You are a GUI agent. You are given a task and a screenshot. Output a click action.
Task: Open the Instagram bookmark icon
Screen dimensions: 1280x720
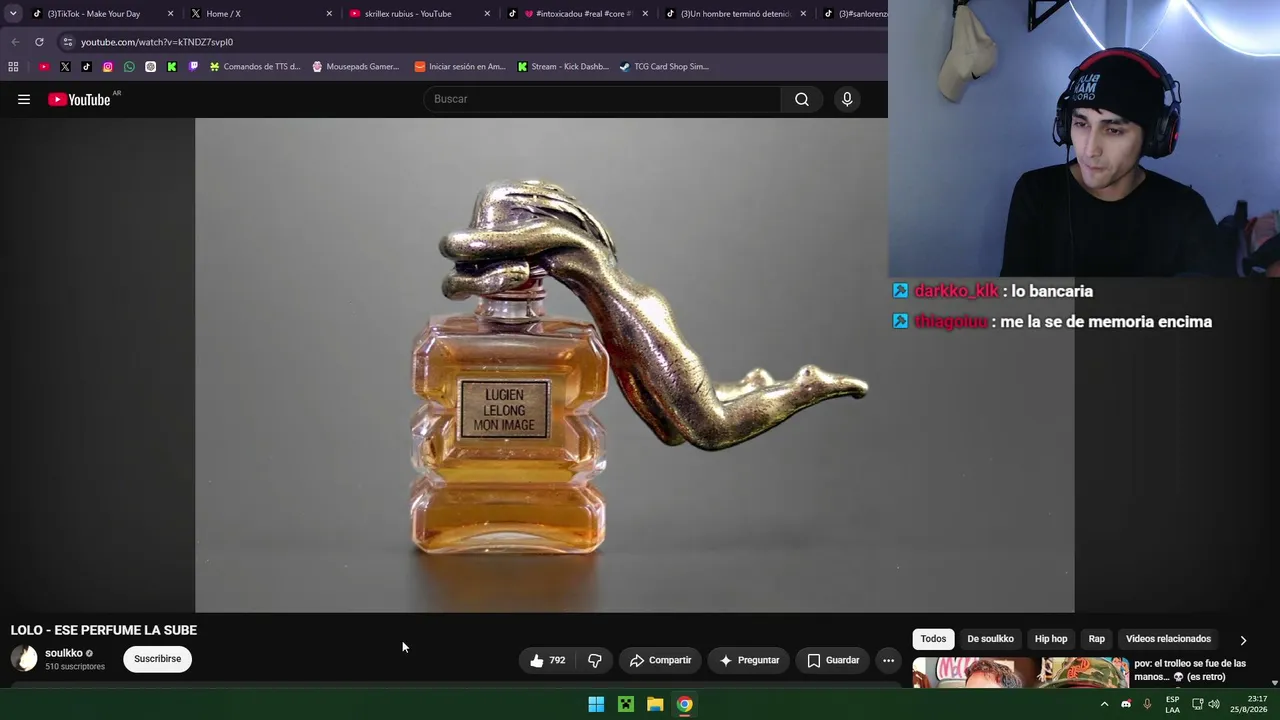(x=108, y=67)
